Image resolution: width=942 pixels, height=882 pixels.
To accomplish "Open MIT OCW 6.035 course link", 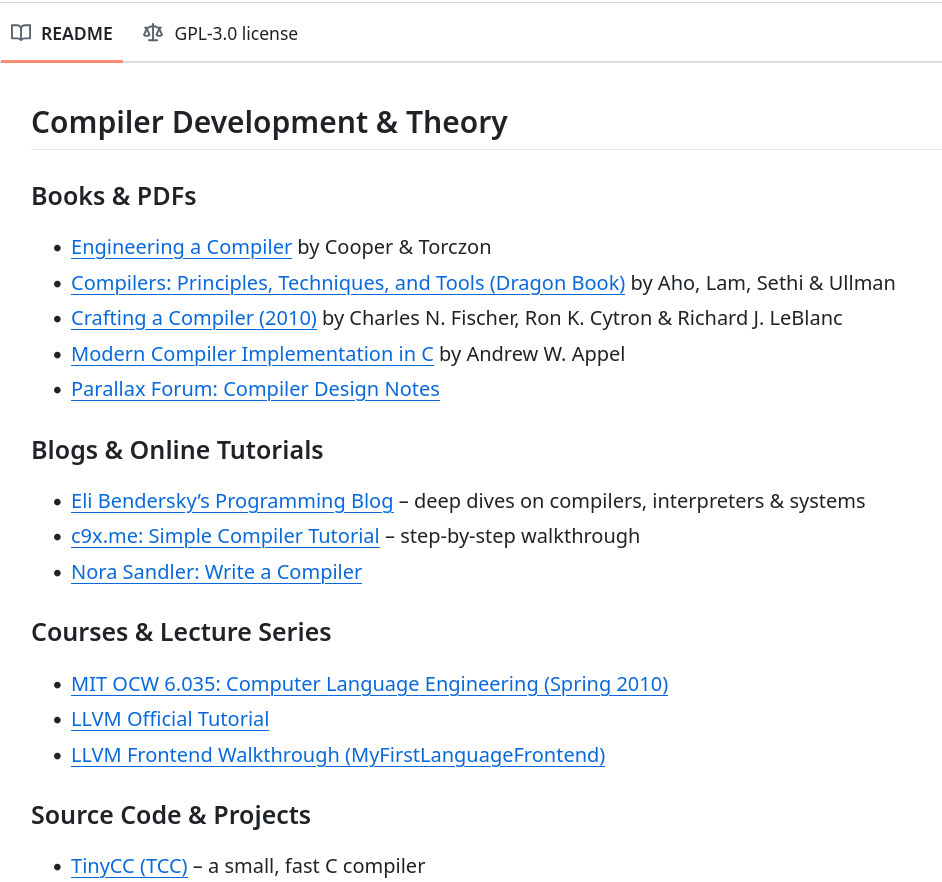I will [x=369, y=684].
